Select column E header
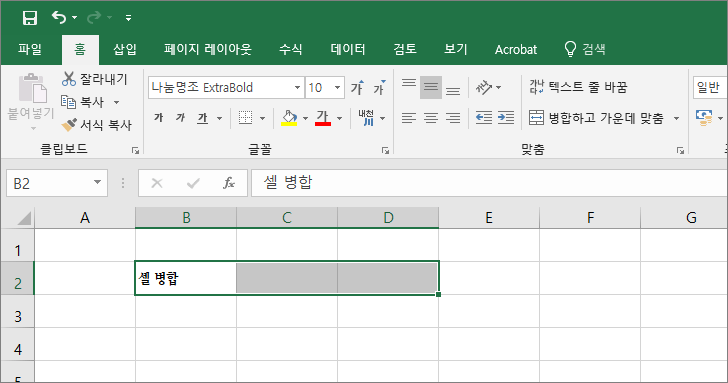 [488, 217]
